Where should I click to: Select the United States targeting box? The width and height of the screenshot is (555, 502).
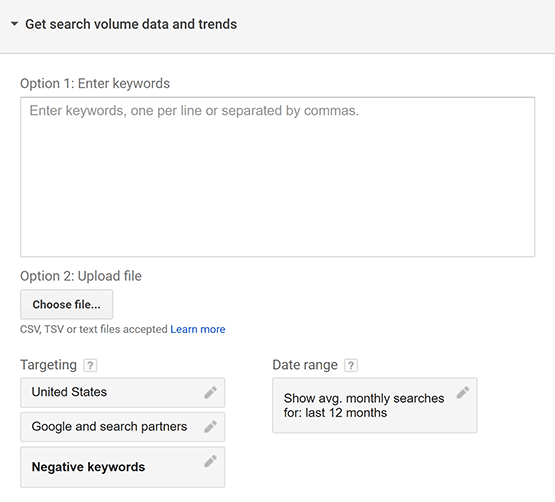point(122,392)
